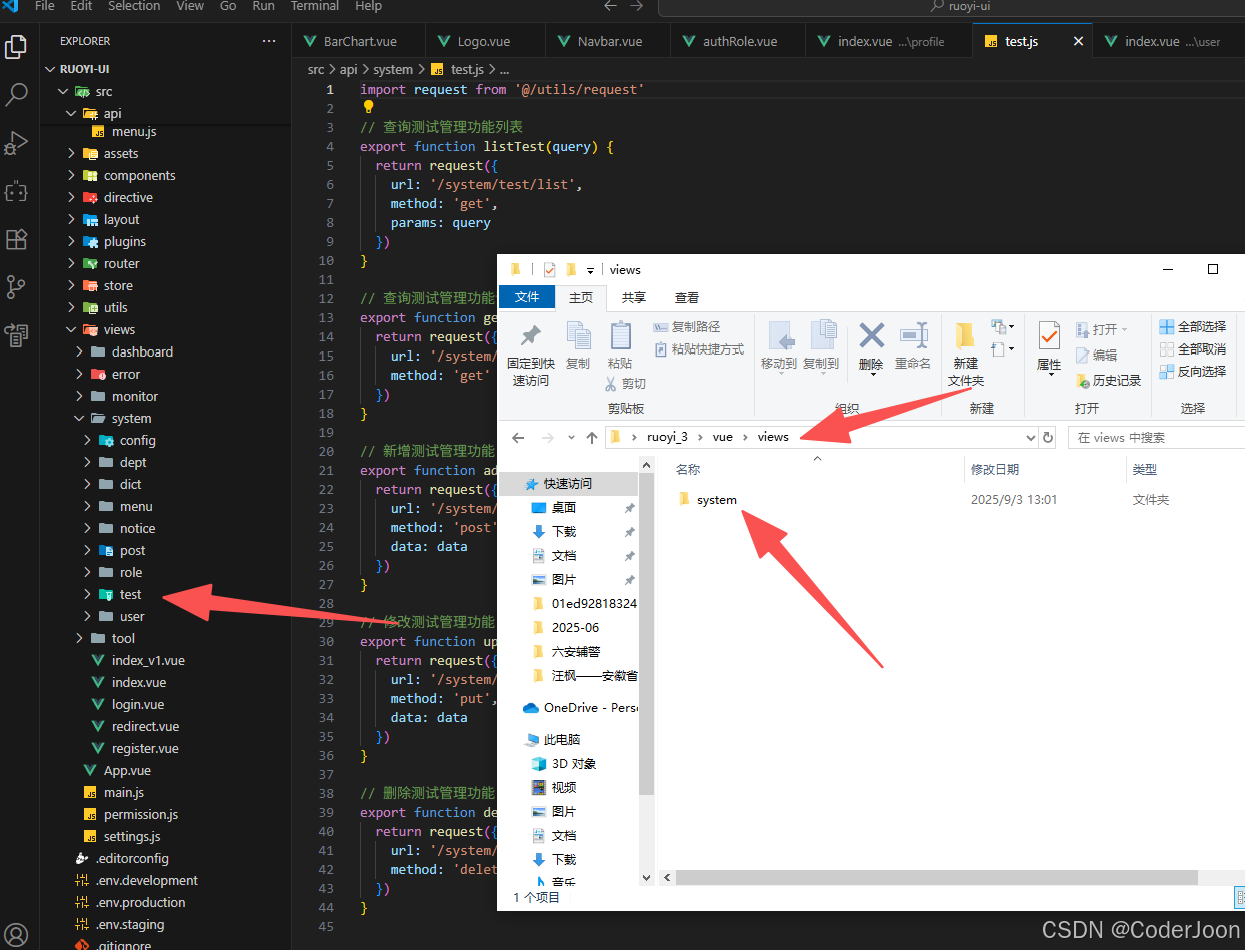The height and width of the screenshot is (950, 1245).
Task: Click the system breadcrumb in VS Code
Action: coord(393,70)
